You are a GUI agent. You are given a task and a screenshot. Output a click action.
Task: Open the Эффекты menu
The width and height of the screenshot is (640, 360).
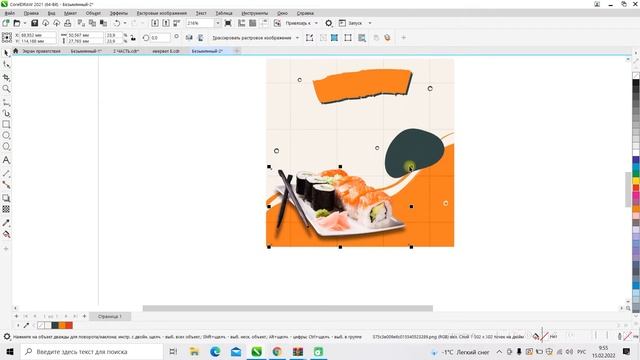click(x=119, y=13)
